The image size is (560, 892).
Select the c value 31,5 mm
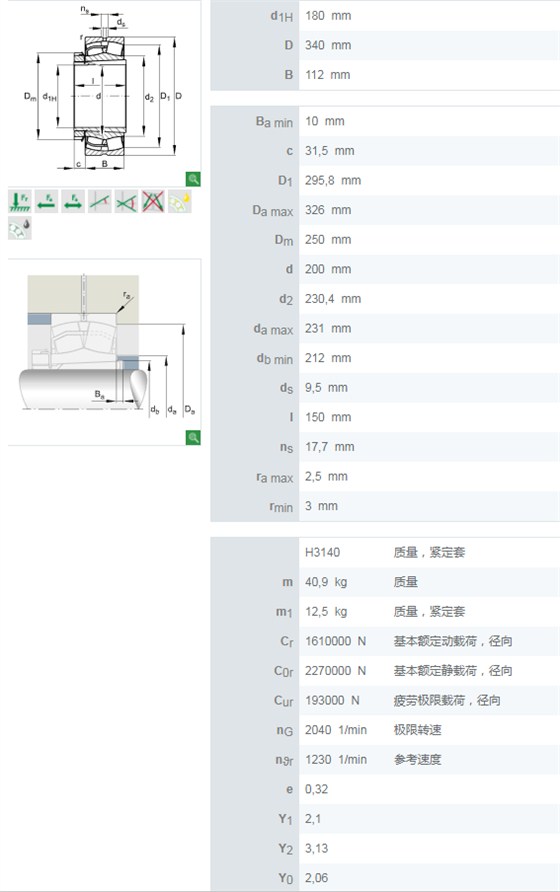coord(330,151)
